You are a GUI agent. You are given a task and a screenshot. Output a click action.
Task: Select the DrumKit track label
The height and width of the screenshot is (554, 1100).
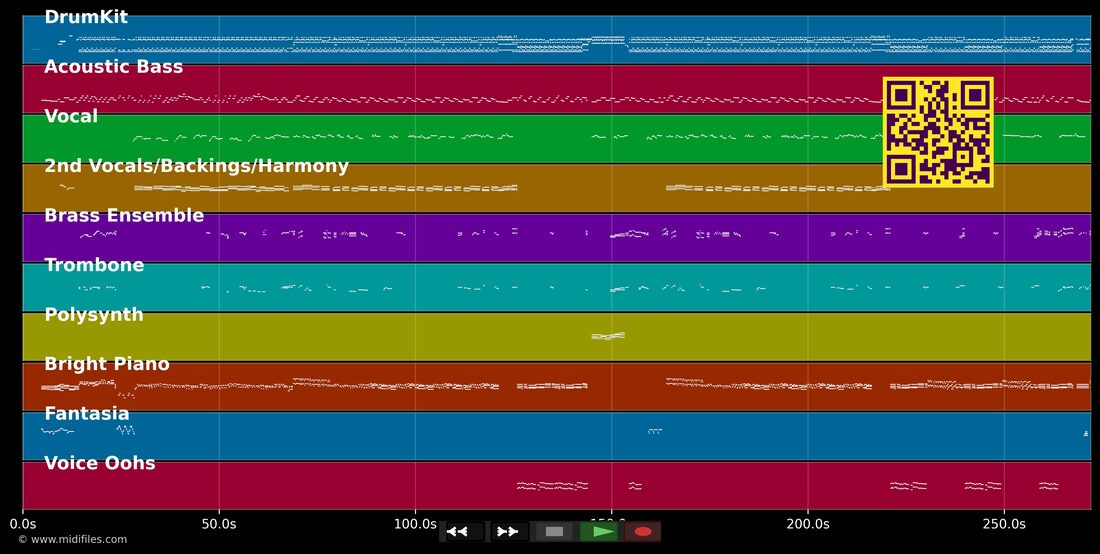point(86,18)
